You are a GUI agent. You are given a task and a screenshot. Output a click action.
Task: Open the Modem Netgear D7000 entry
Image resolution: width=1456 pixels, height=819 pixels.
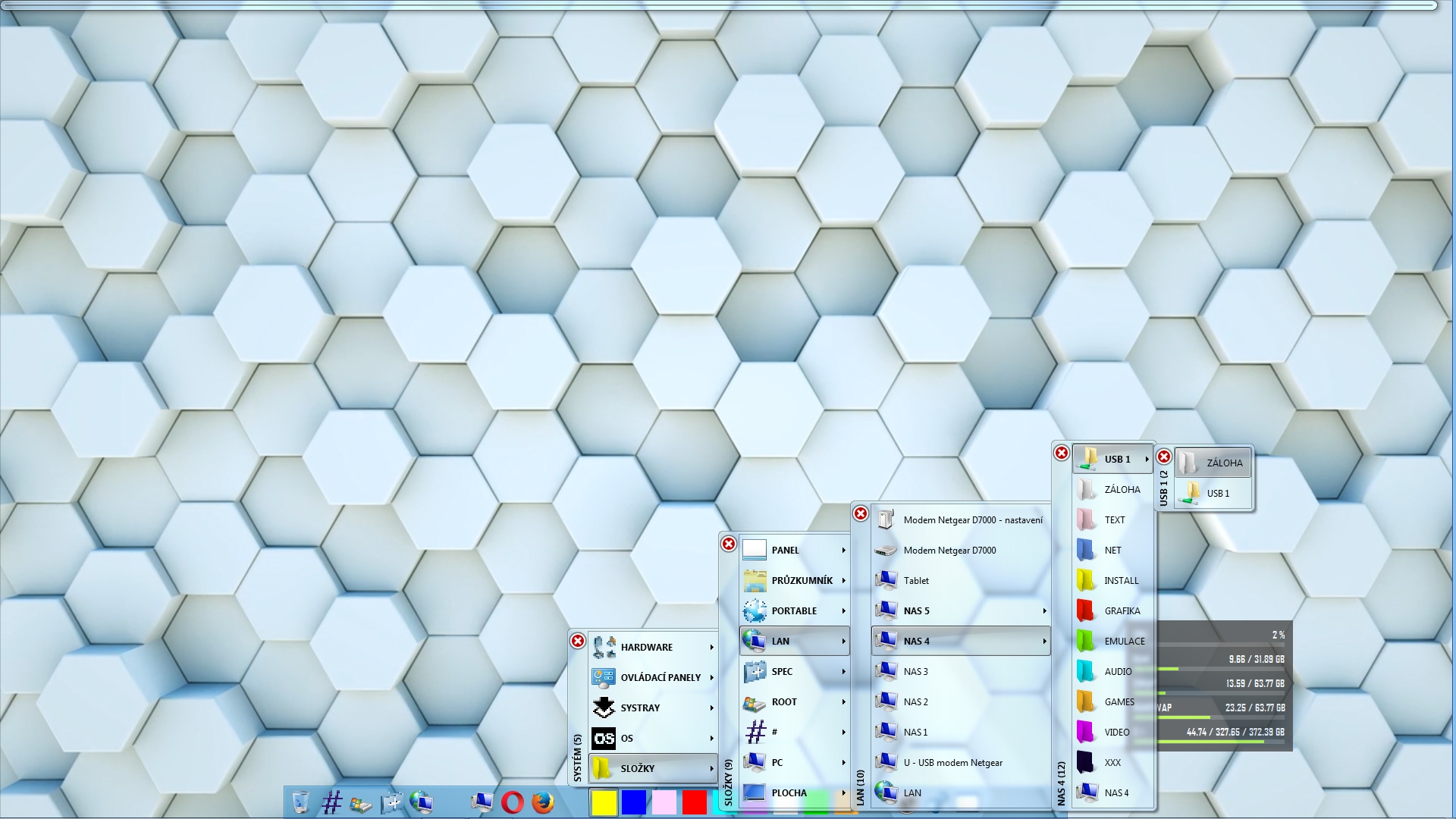tap(961, 550)
